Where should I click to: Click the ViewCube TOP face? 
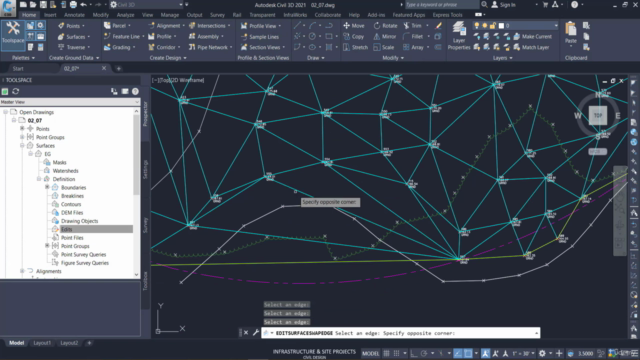click(598, 116)
